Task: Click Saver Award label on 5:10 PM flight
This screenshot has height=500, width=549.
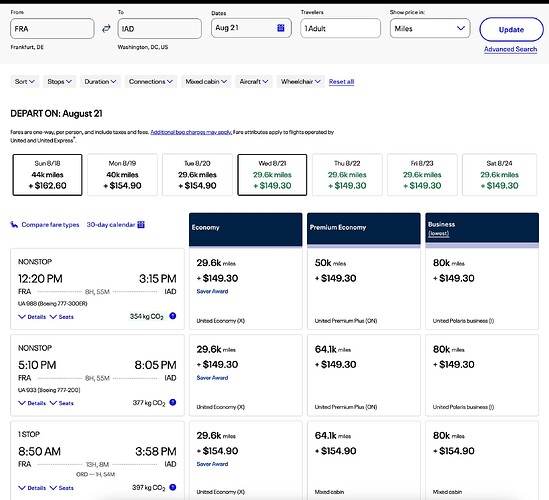Action: tap(212, 378)
